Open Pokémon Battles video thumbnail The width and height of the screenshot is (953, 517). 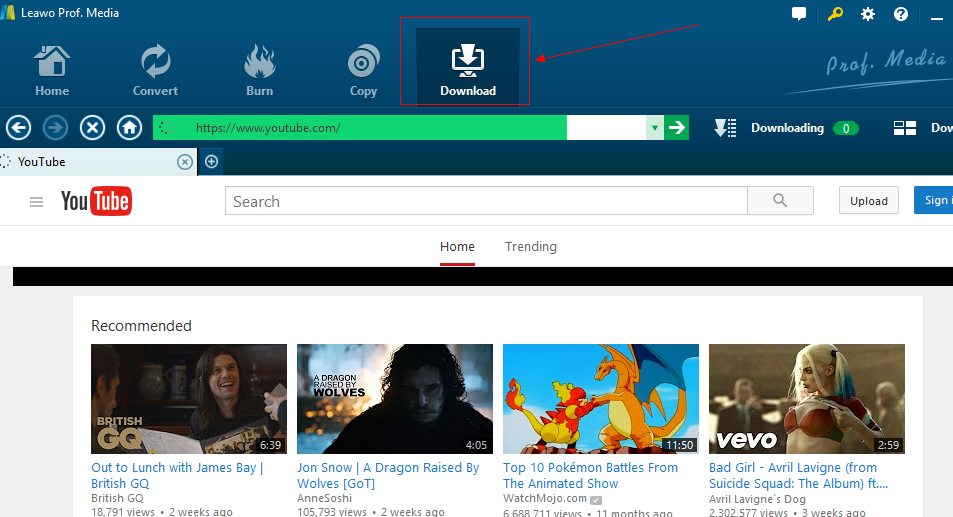[x=600, y=399]
